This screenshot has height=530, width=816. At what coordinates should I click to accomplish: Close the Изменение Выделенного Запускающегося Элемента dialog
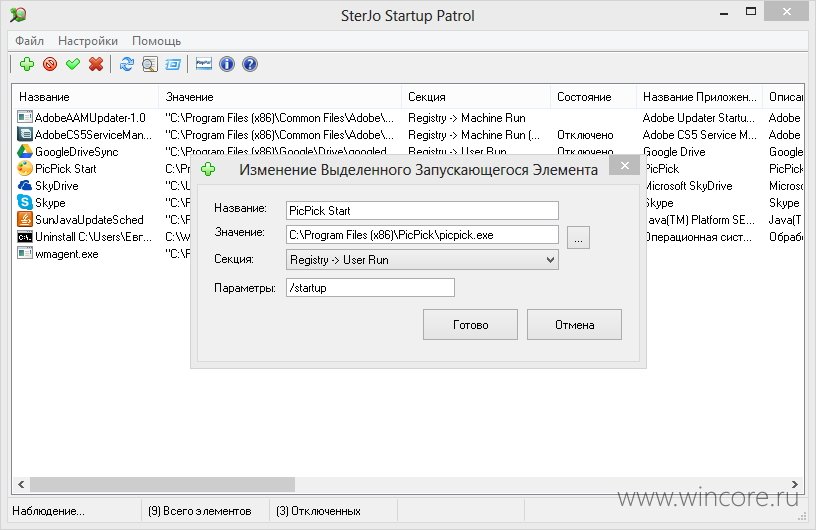pyautogui.click(x=624, y=166)
